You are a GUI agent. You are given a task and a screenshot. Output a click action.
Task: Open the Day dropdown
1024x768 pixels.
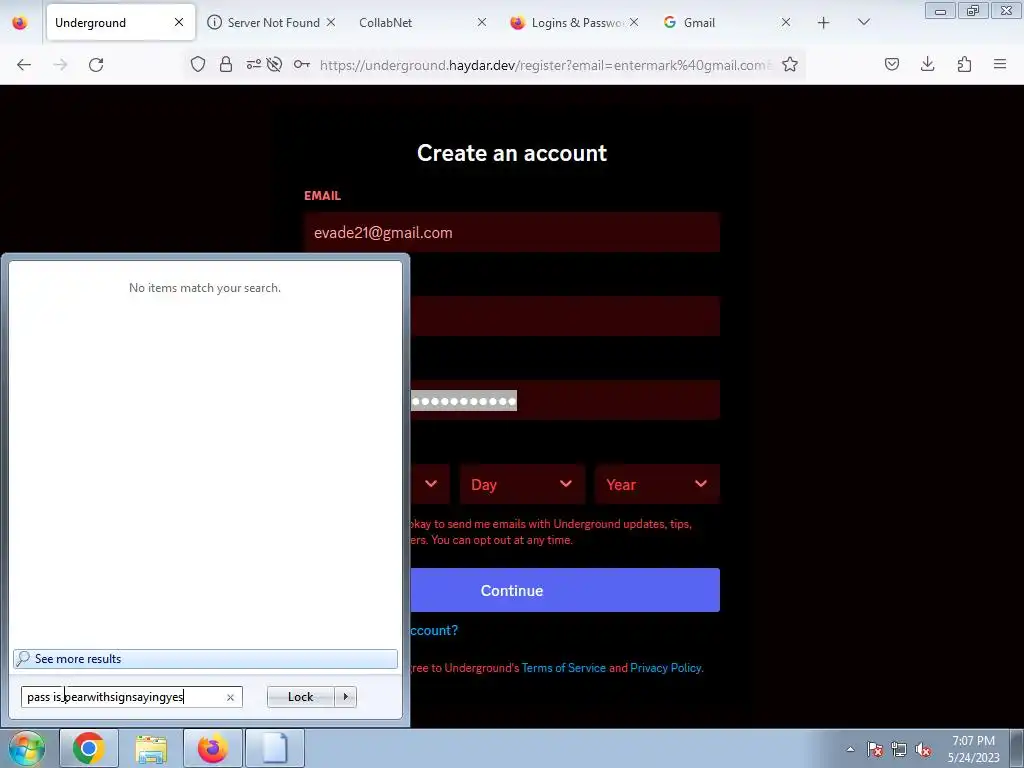(522, 485)
